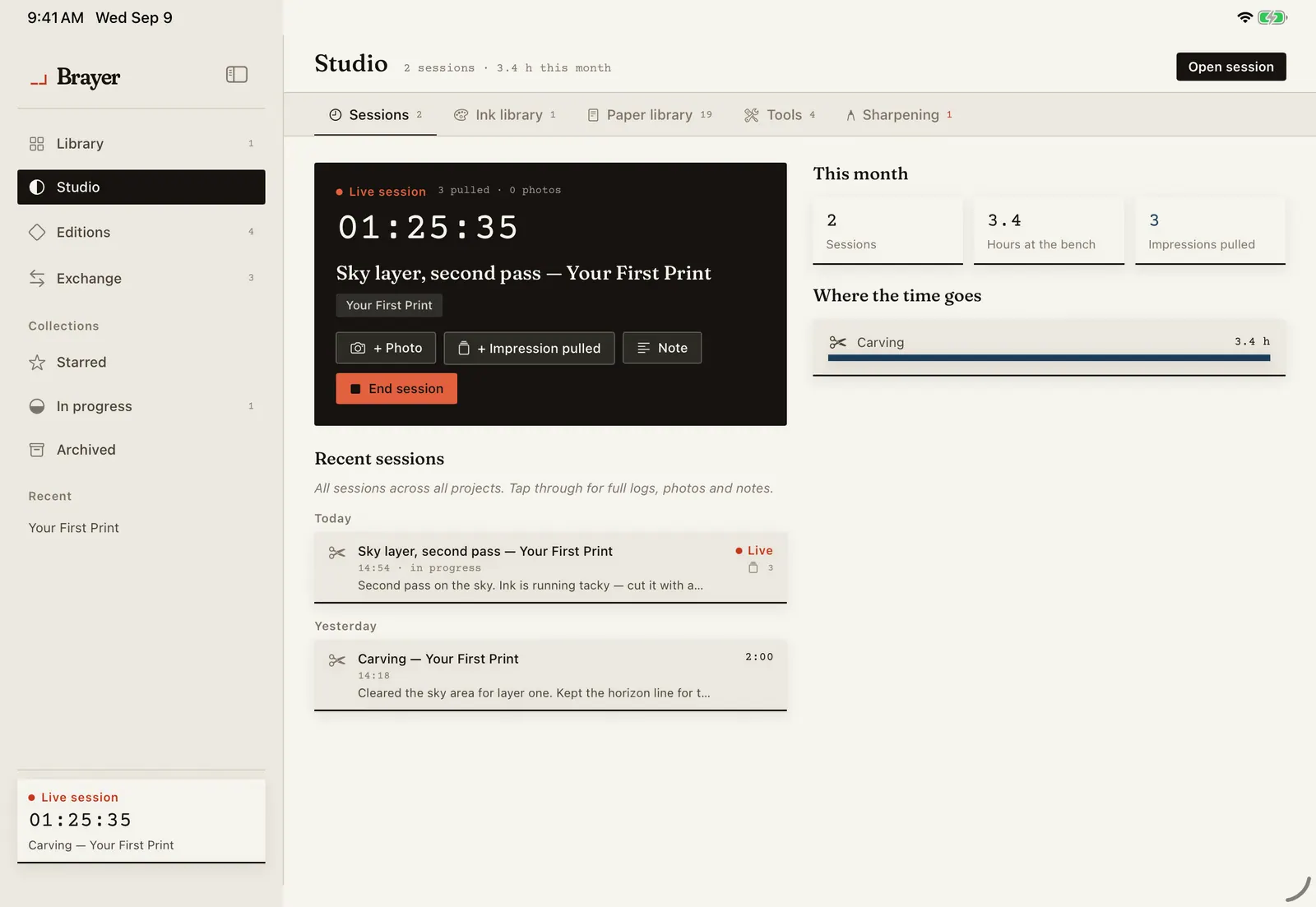The image size is (1316, 907).
Task: Open the Sessions stat card
Action: [887, 231]
